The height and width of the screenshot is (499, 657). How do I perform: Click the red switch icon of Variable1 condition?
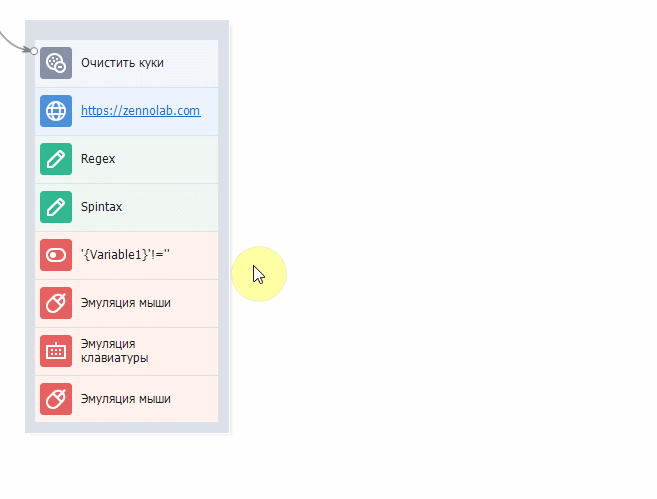56,255
